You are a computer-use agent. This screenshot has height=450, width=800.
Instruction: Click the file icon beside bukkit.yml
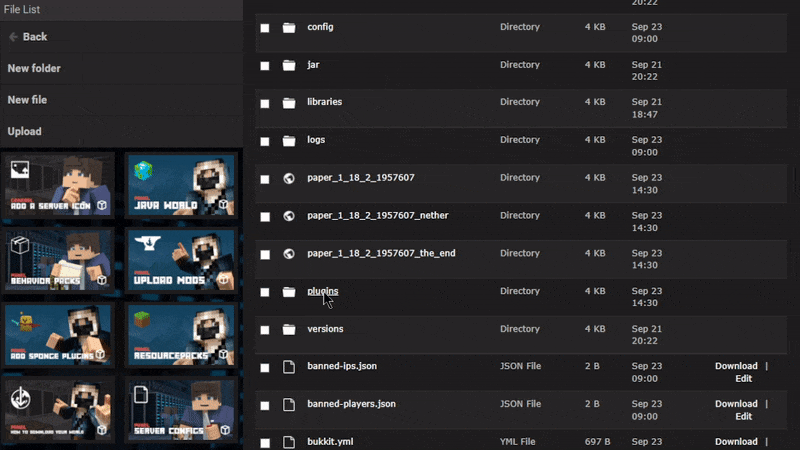[x=289, y=442]
